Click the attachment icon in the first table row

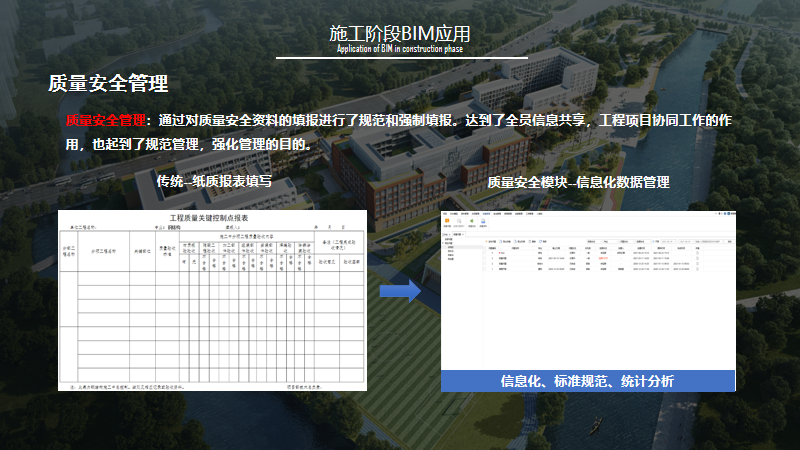[697, 254]
